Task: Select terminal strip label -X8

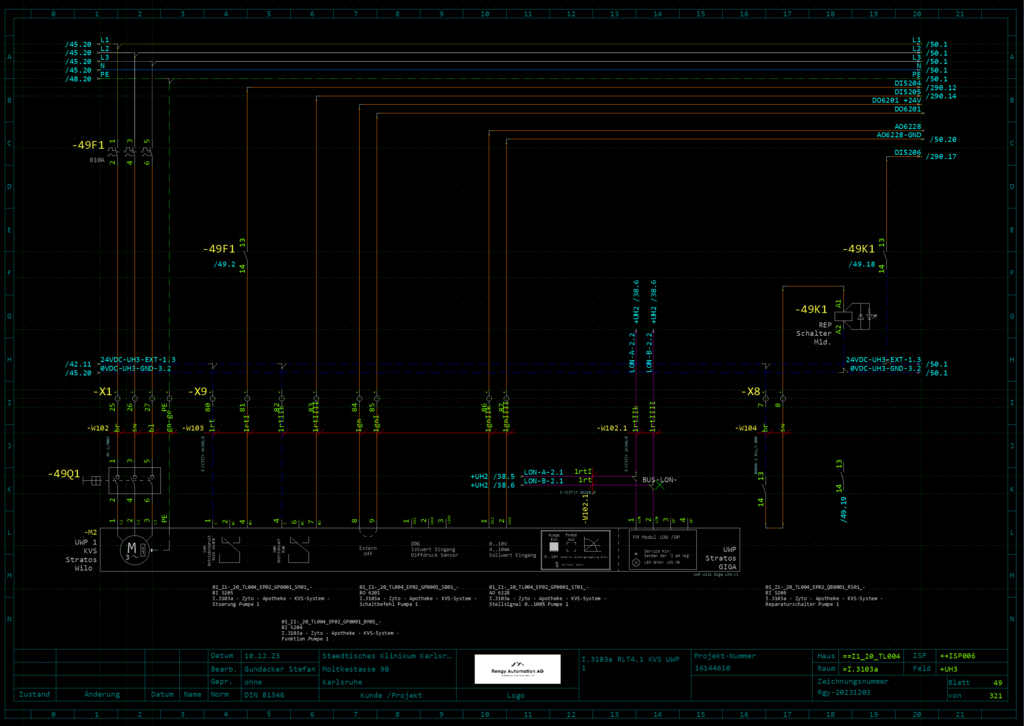Action: point(752,391)
